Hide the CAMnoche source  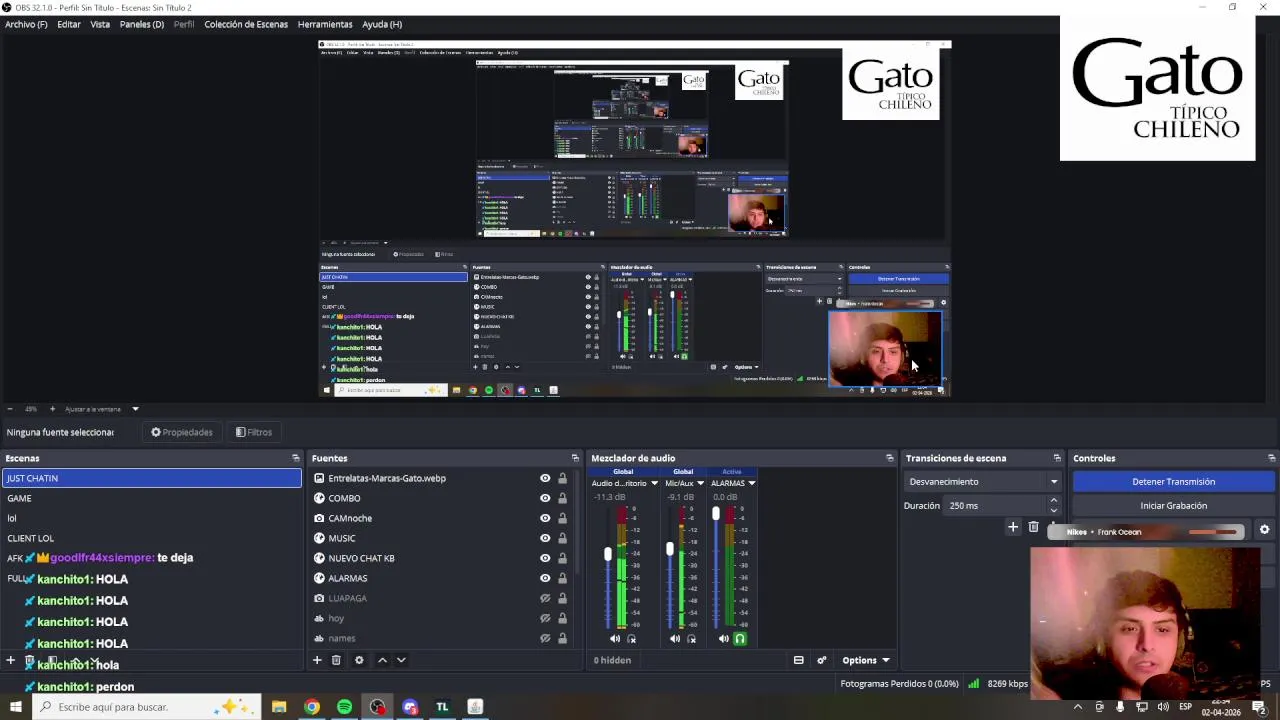coord(545,518)
